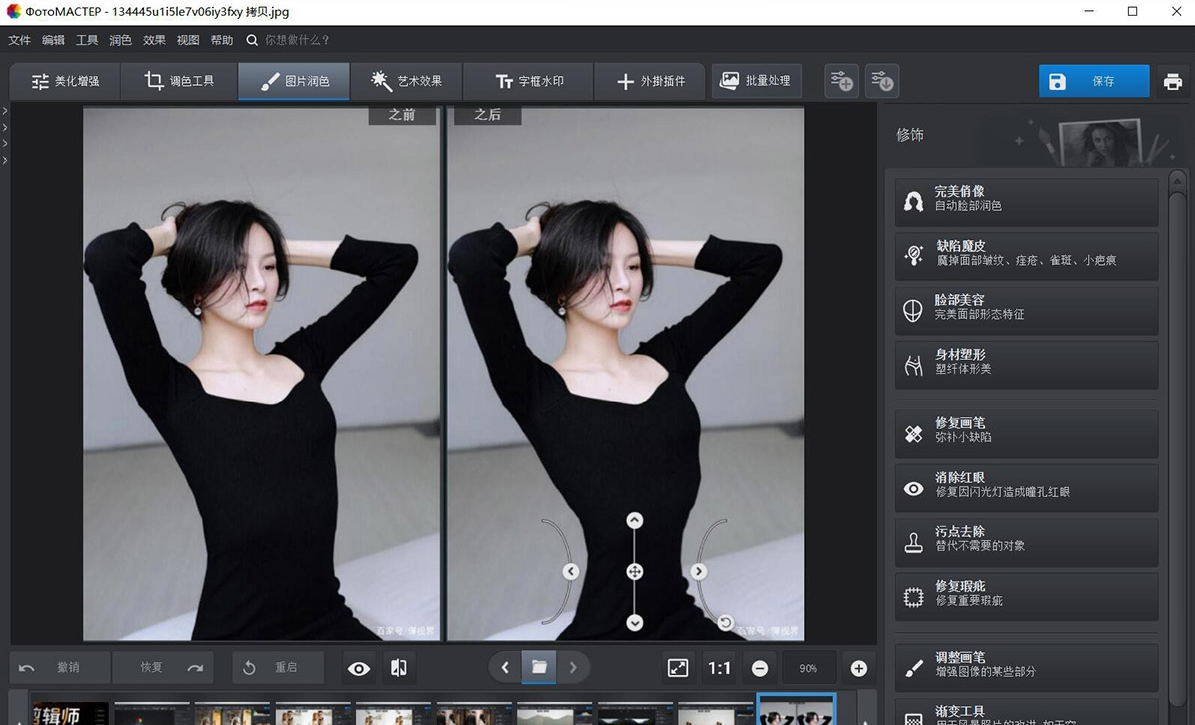Click the 1:1 actual size button

[x=719, y=669]
